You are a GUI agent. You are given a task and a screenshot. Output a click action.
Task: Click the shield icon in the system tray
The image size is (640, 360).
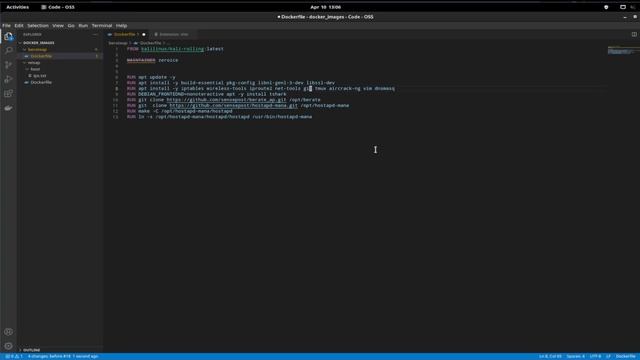click(x=606, y=7)
